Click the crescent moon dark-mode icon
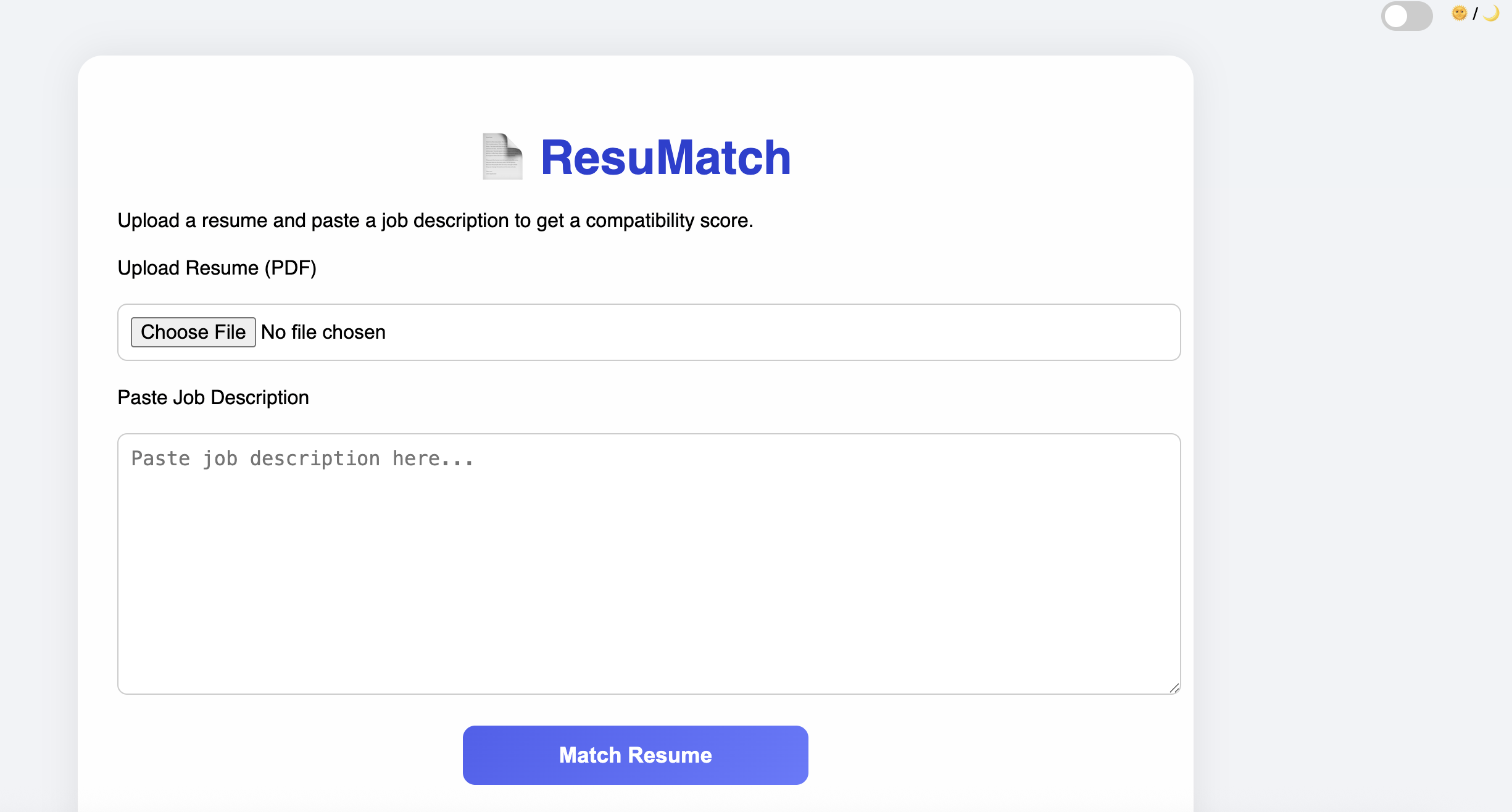The width and height of the screenshot is (1512, 812). (x=1491, y=13)
